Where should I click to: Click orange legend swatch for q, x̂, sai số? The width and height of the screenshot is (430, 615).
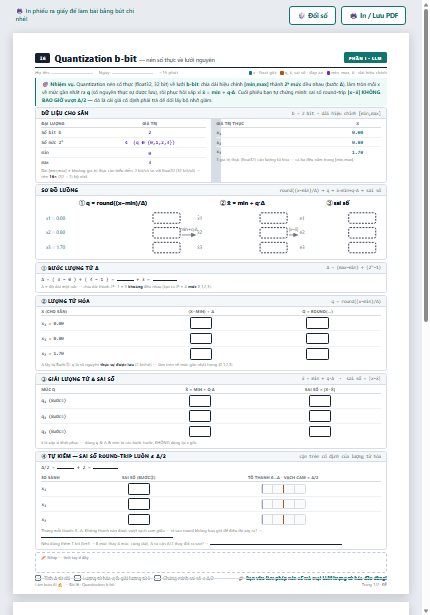(282, 73)
